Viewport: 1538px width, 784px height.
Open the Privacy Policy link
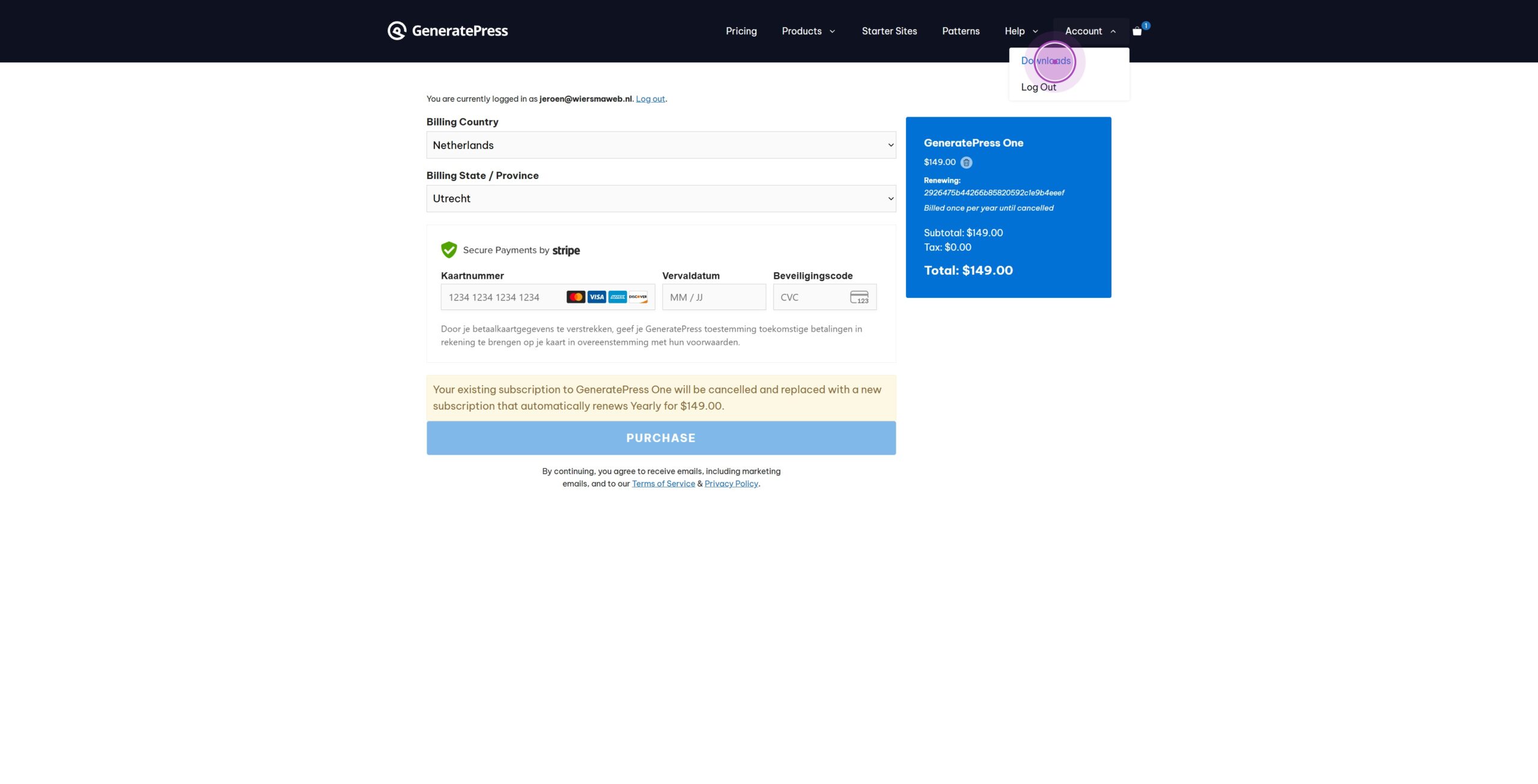coord(731,484)
